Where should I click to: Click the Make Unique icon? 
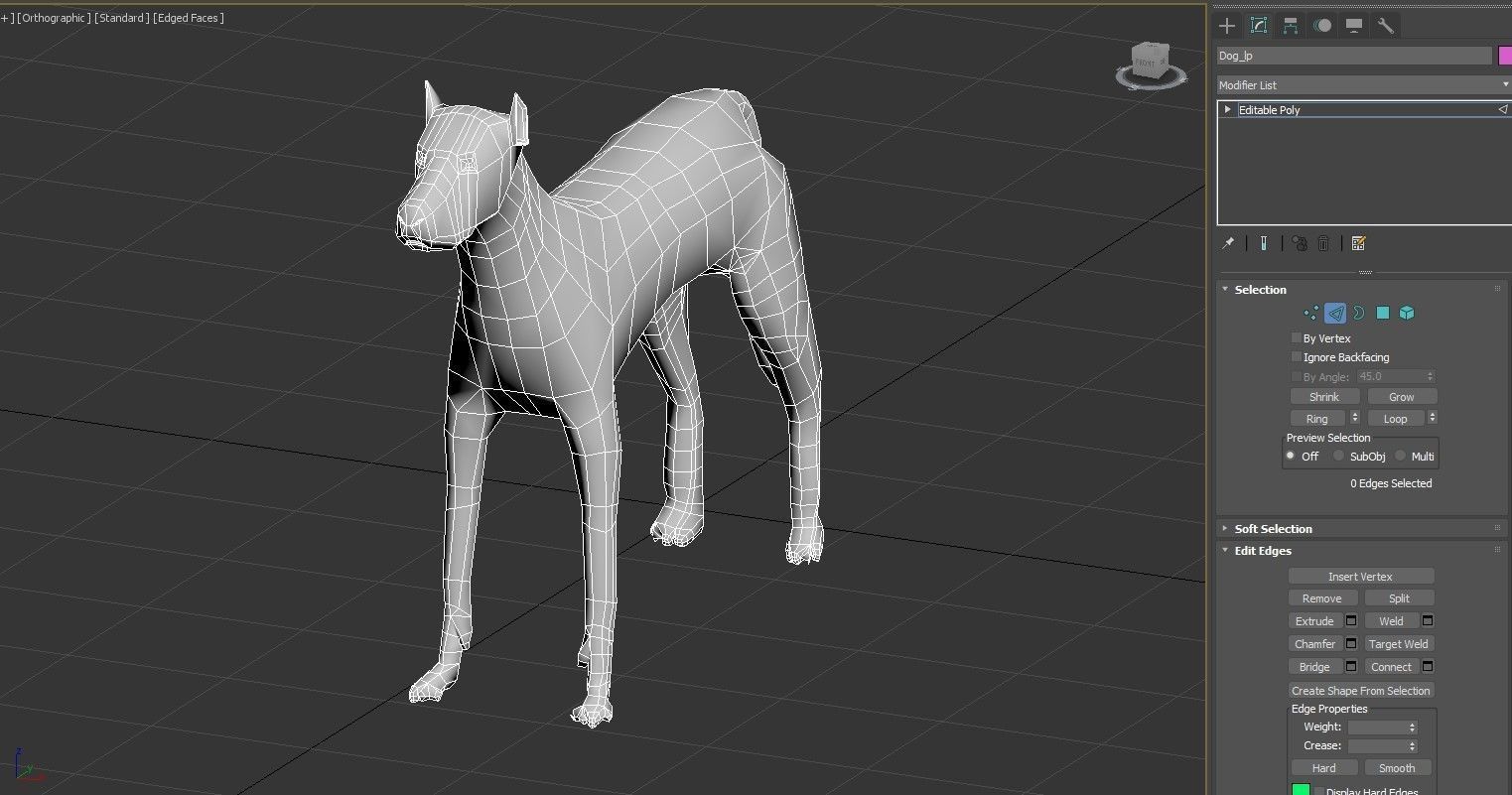(x=1300, y=243)
